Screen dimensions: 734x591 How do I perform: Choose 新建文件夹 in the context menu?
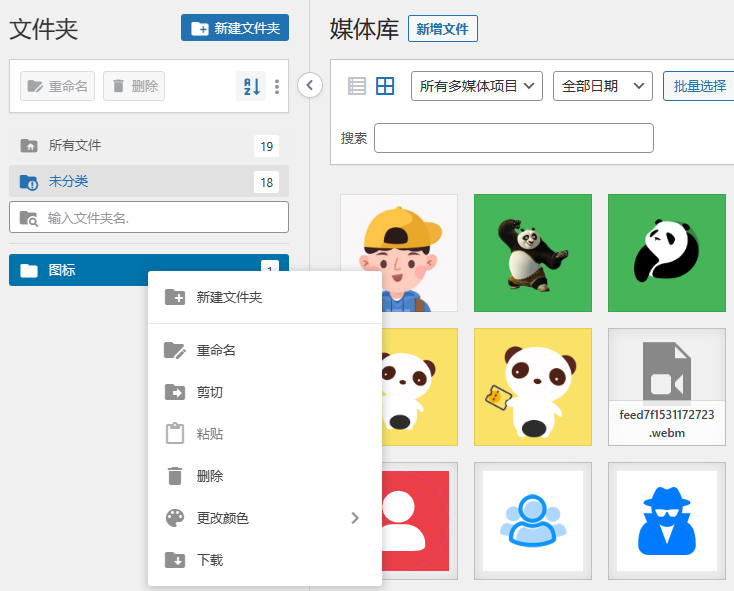[265, 297]
